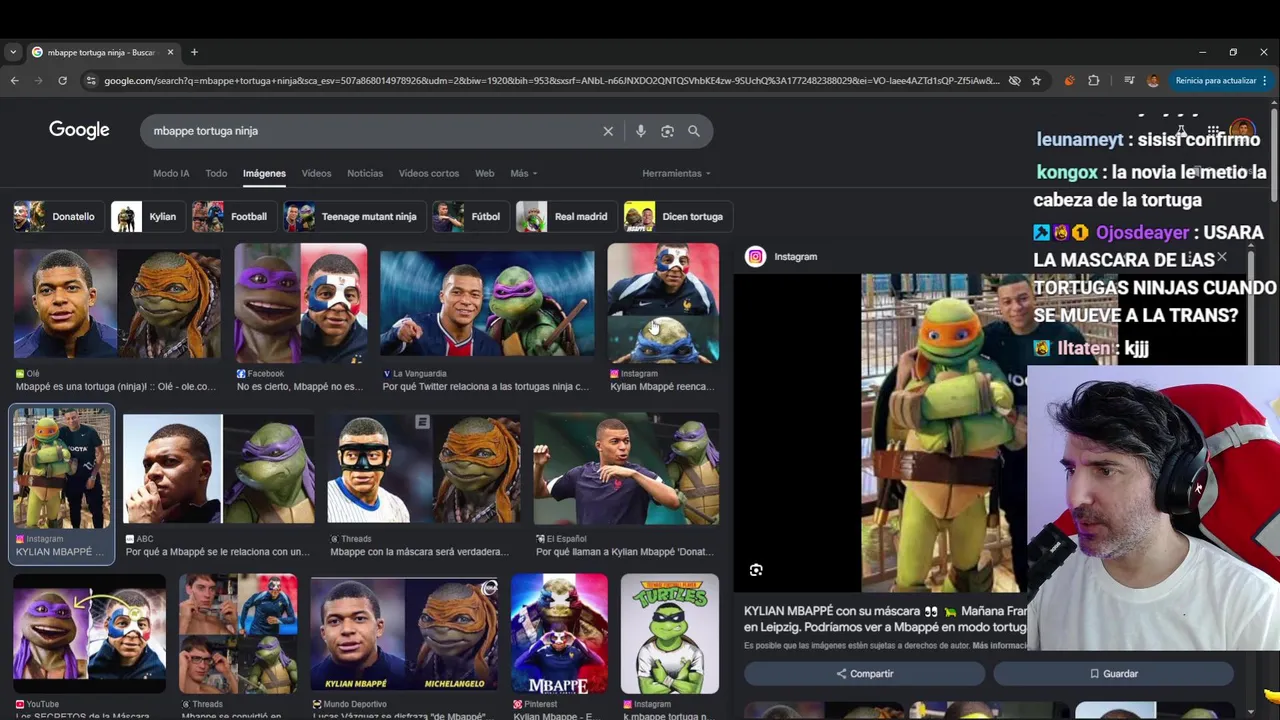This screenshot has width=1280, height=720.
Task: Open Por qué Twitter relaciona link
Action: (x=486, y=386)
